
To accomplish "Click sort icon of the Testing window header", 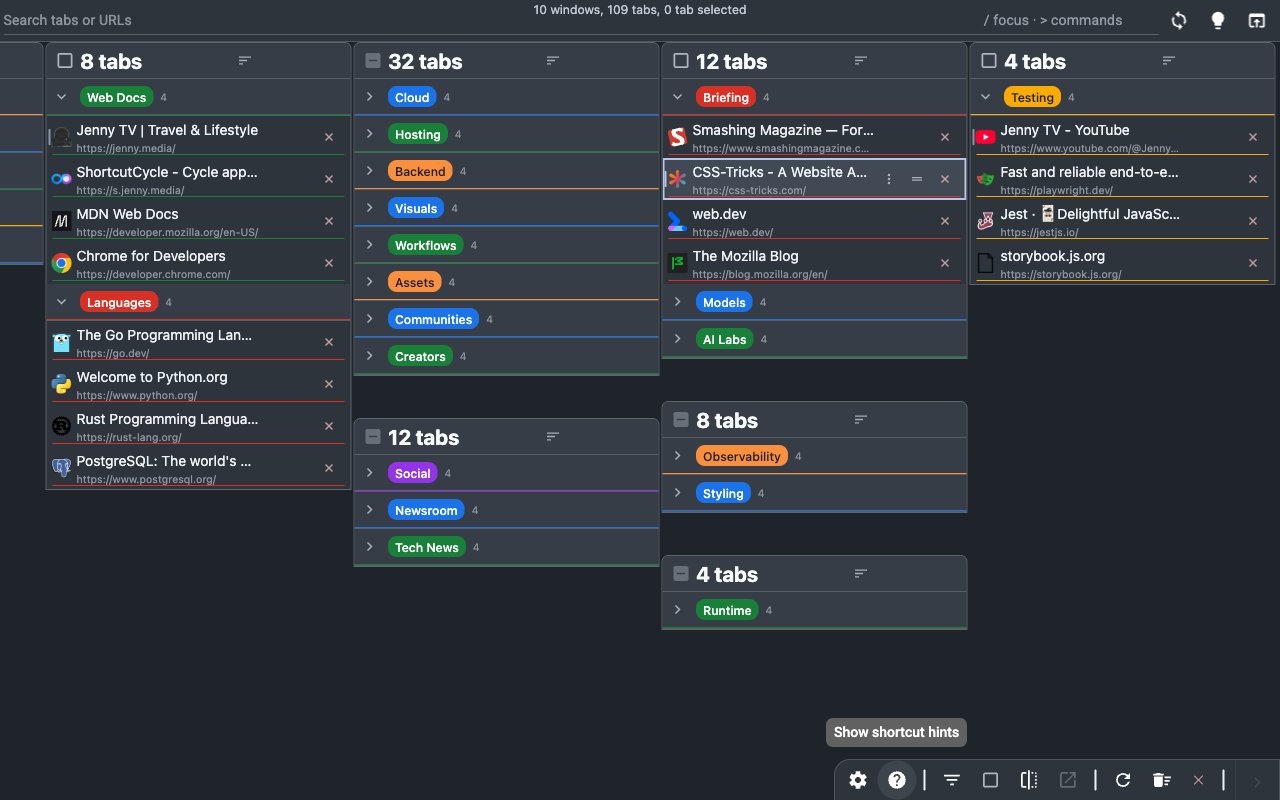I will (1168, 61).
